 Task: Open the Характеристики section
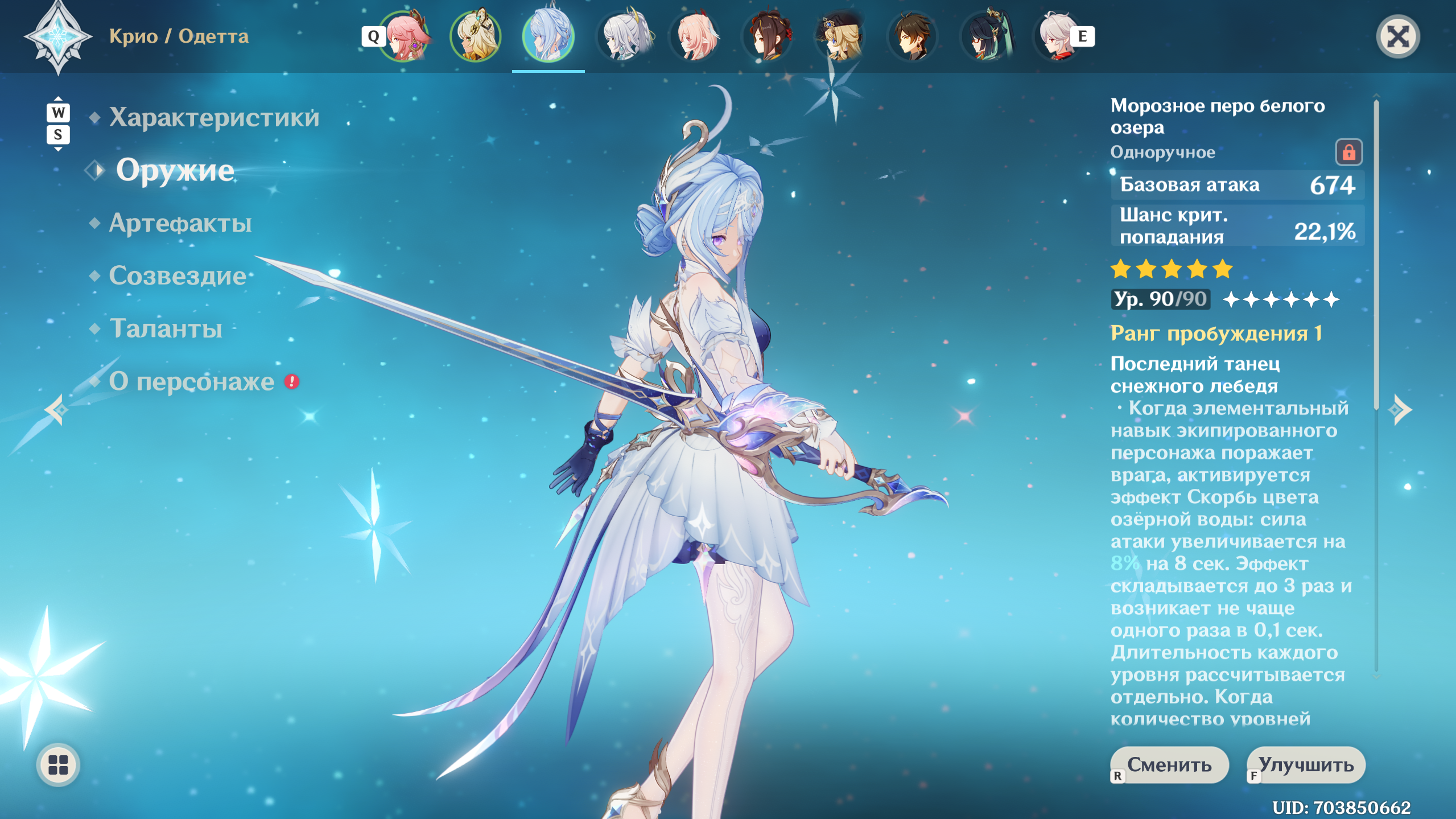click(x=214, y=117)
